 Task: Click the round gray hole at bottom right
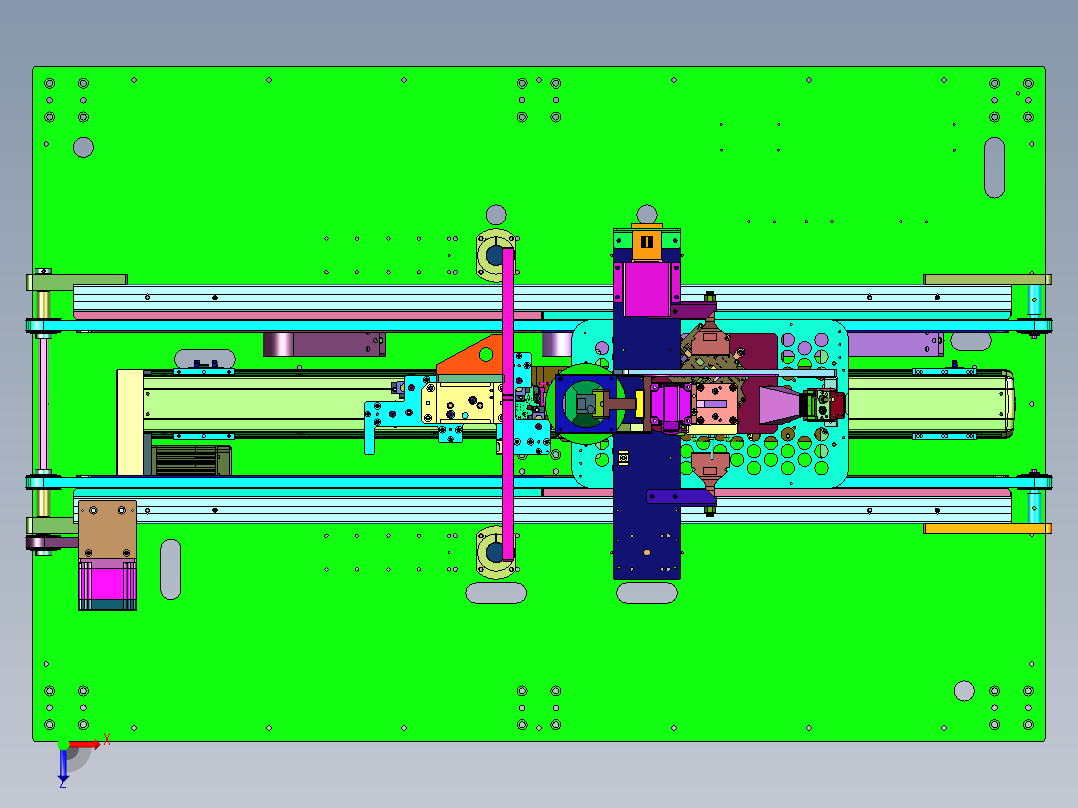964,690
